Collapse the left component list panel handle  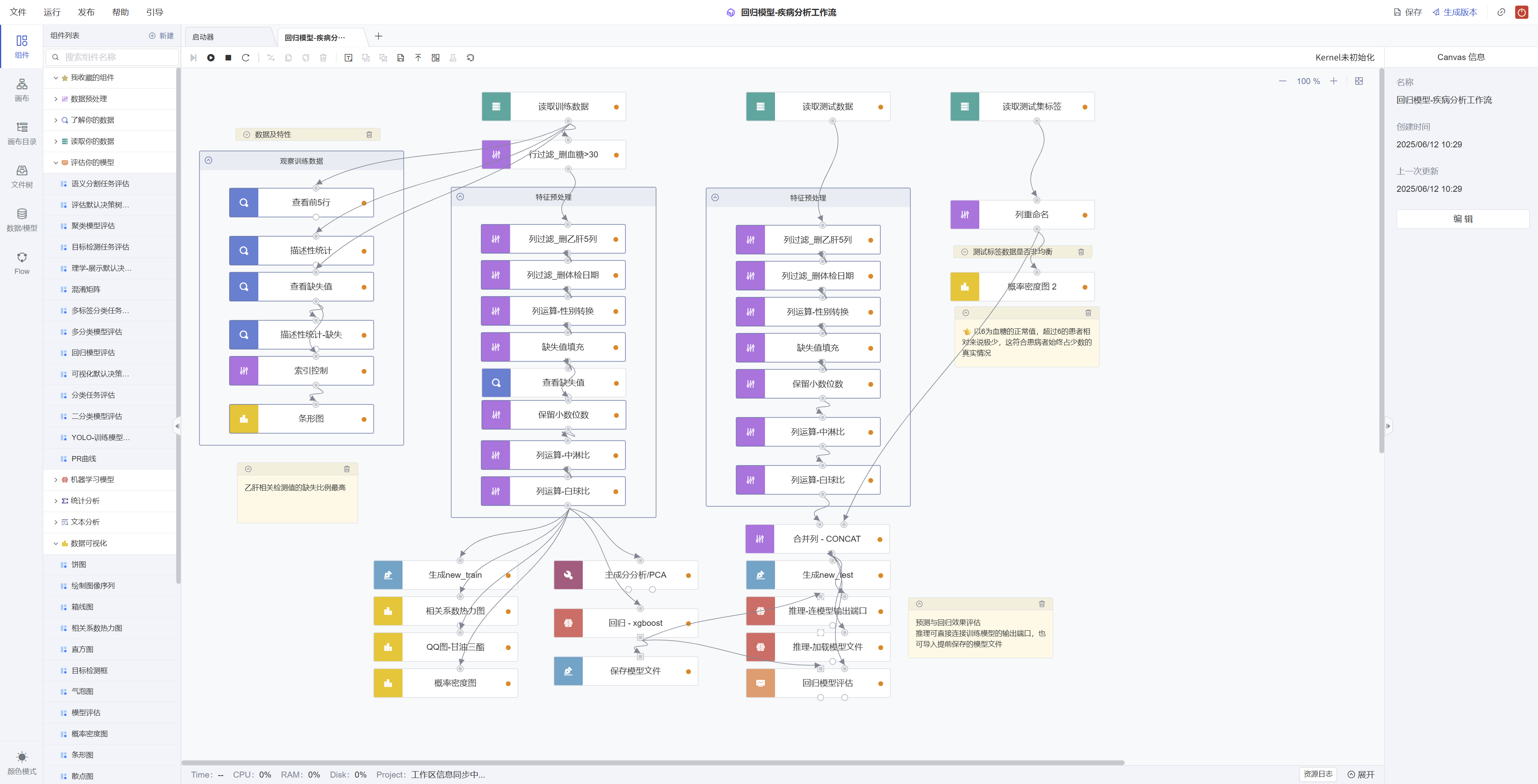tap(177, 426)
